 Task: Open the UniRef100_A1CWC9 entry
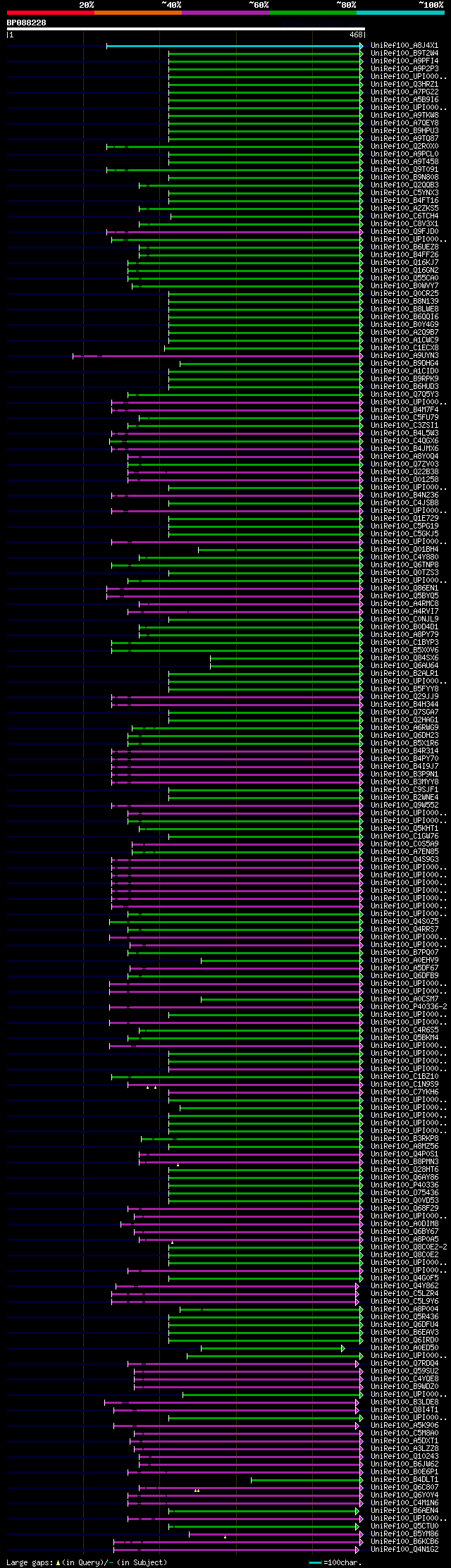click(404, 340)
